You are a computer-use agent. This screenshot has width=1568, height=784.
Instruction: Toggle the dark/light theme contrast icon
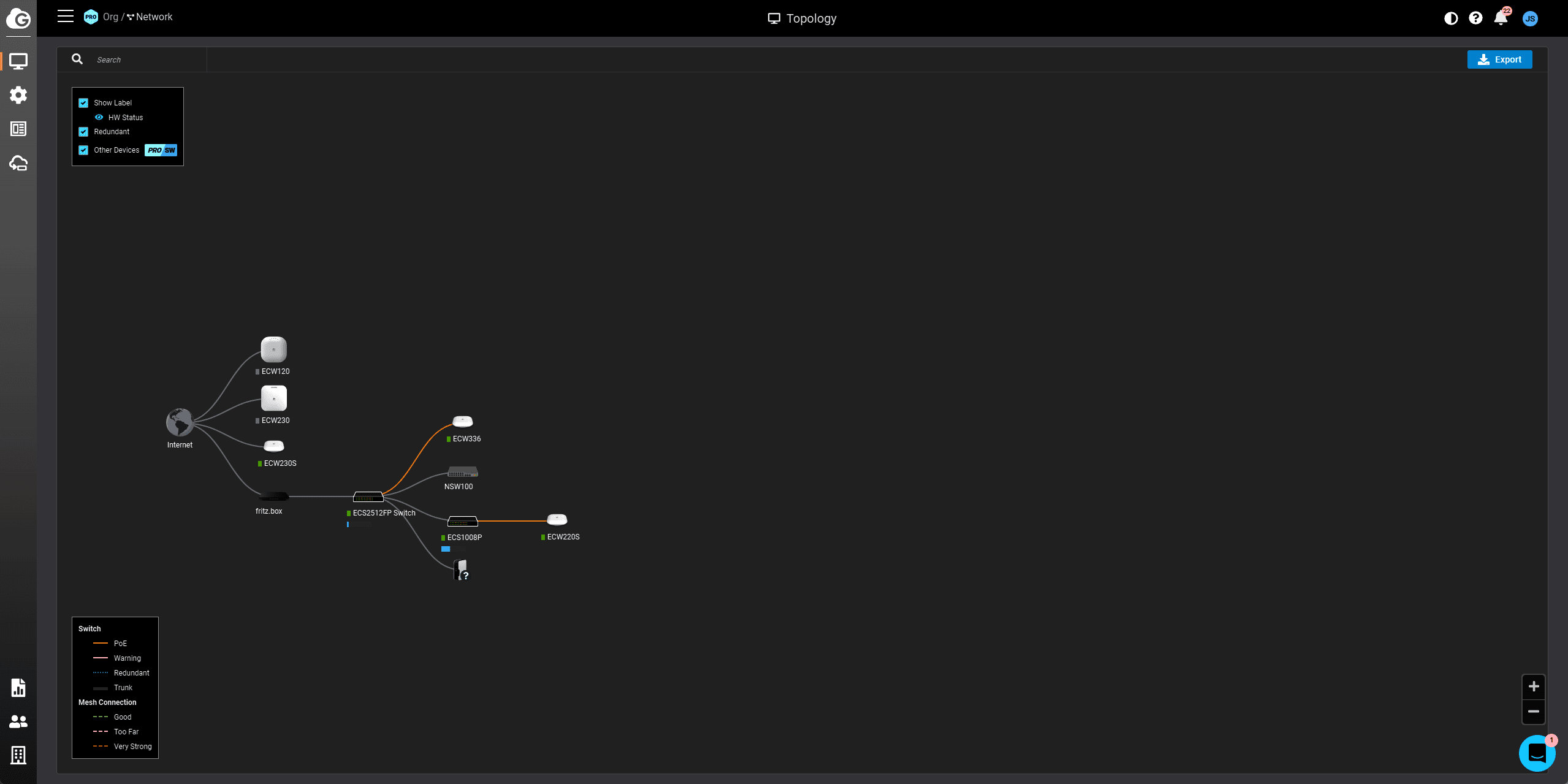pyautogui.click(x=1450, y=18)
